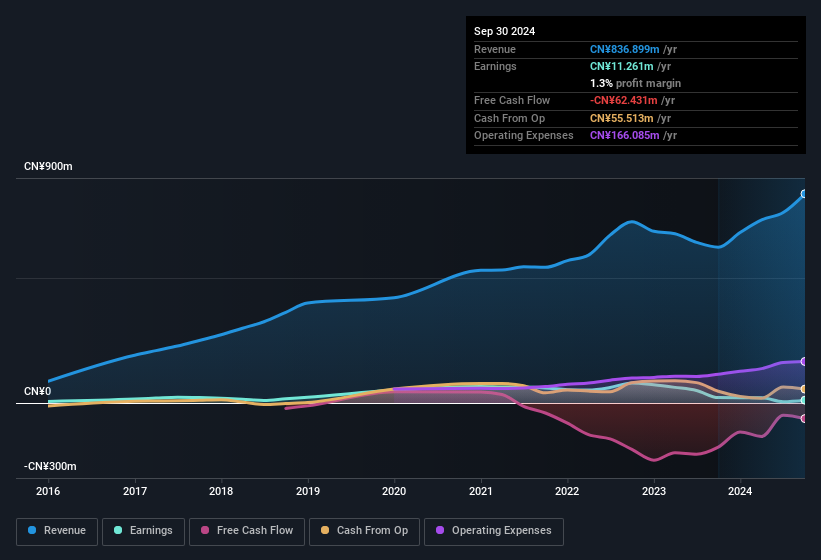Image resolution: width=821 pixels, height=560 pixels.
Task: Click the Revenue endpoint marker on chart
Action: click(x=804, y=194)
